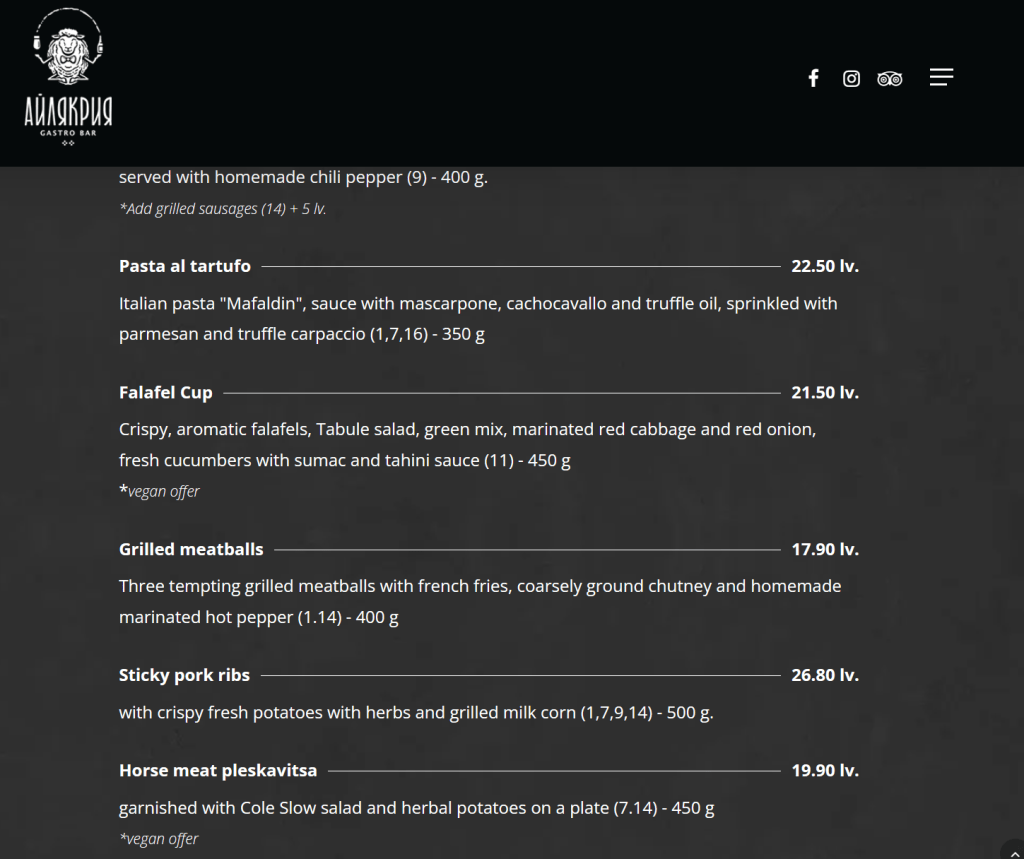The image size is (1024, 859).
Task: Click the vegan offer note under Falafel Cup
Action: tap(160, 491)
